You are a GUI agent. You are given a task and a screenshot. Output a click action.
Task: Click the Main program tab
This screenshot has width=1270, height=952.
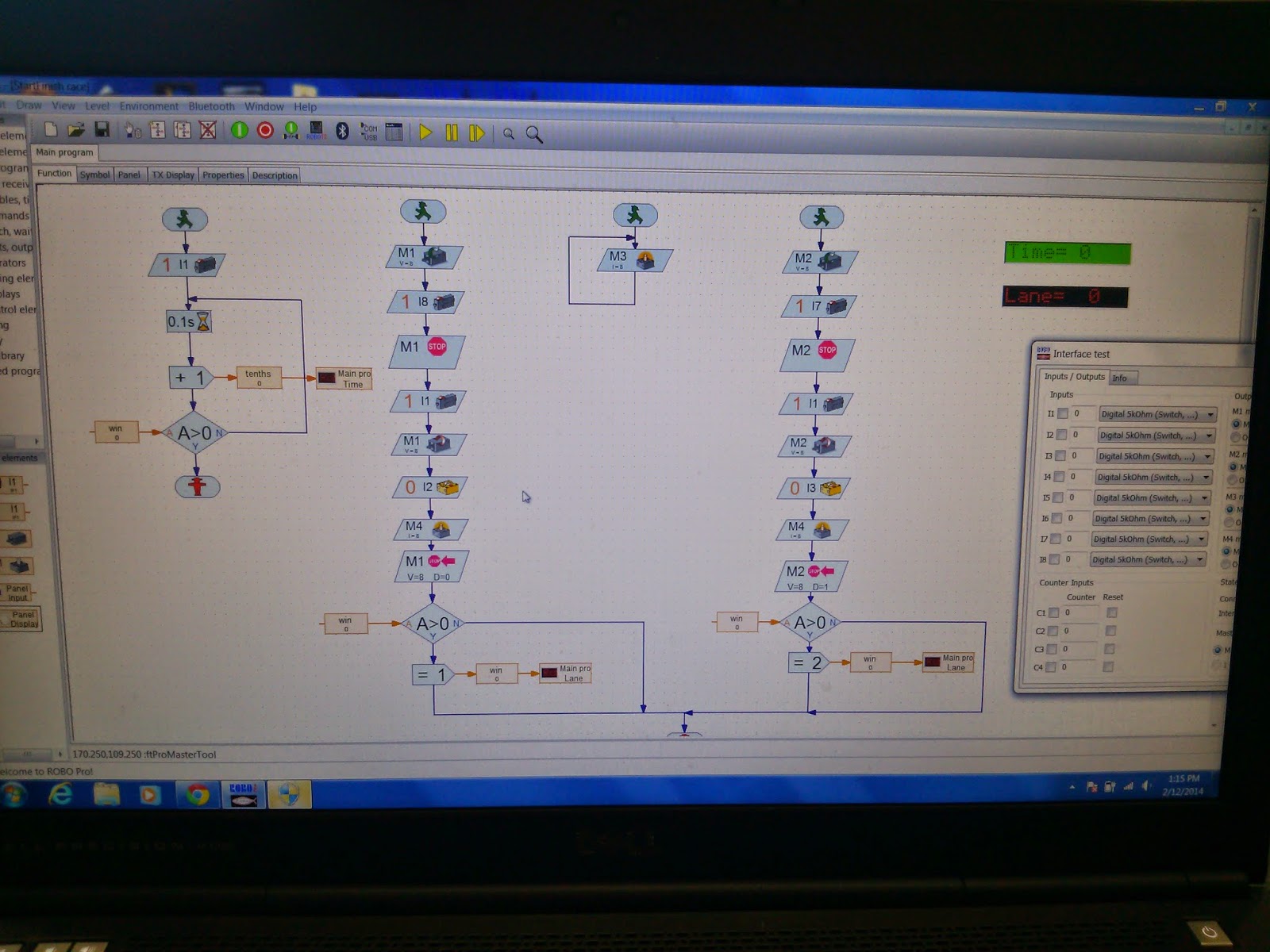(64, 152)
